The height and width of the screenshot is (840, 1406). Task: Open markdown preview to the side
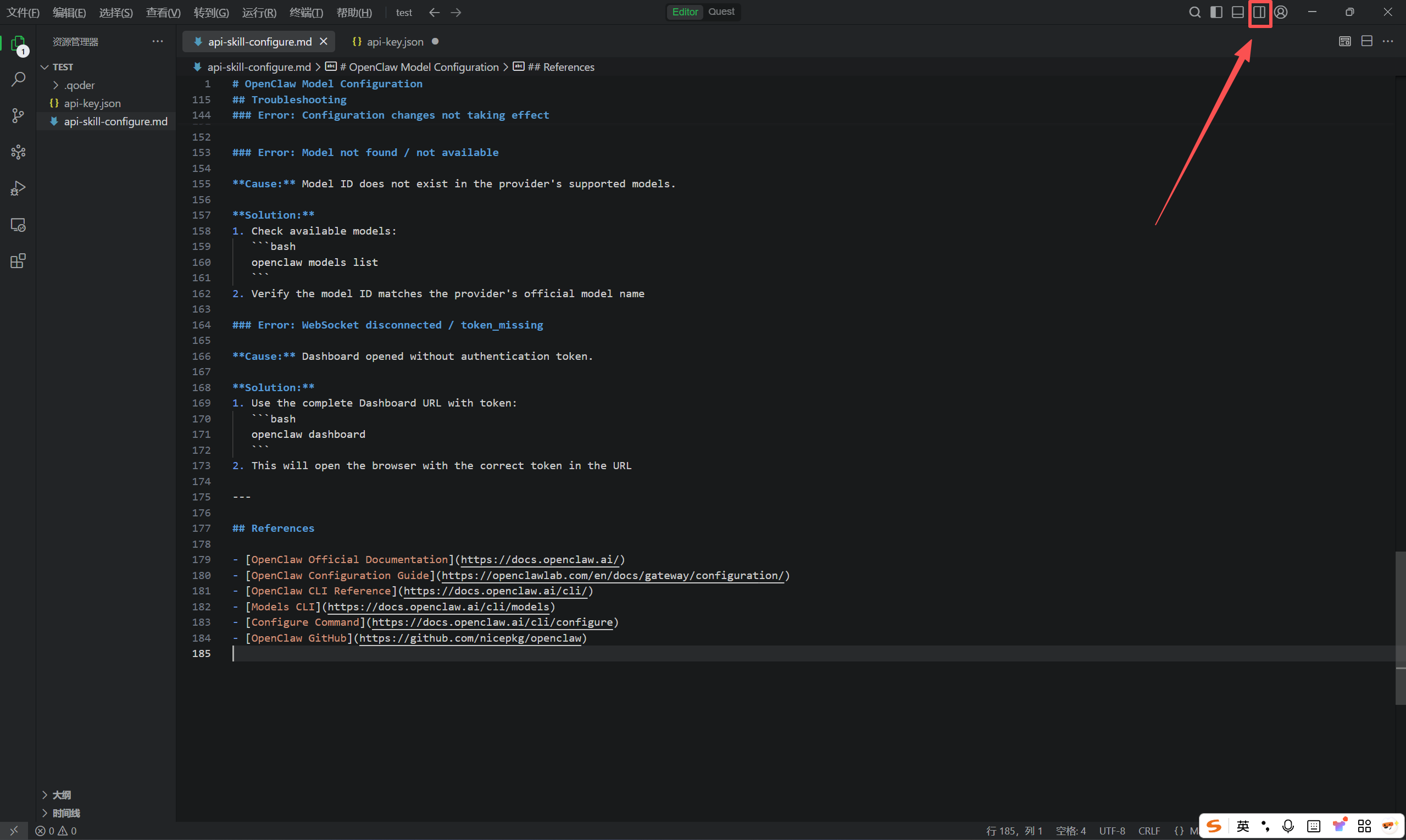click(x=1345, y=41)
